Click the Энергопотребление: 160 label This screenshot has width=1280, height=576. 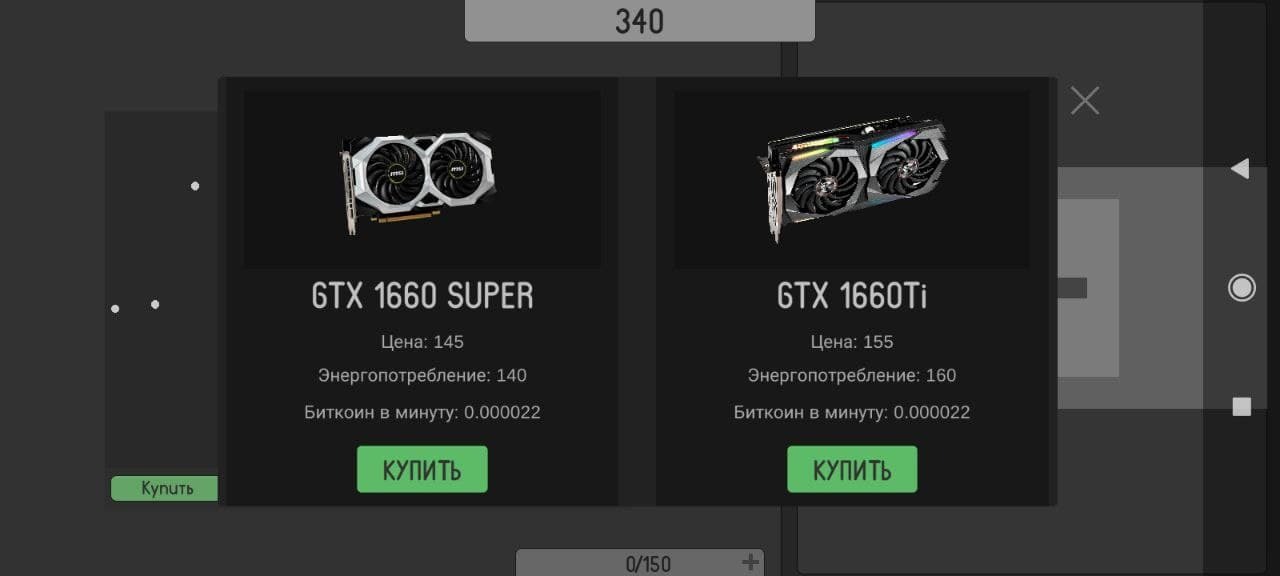click(852, 376)
